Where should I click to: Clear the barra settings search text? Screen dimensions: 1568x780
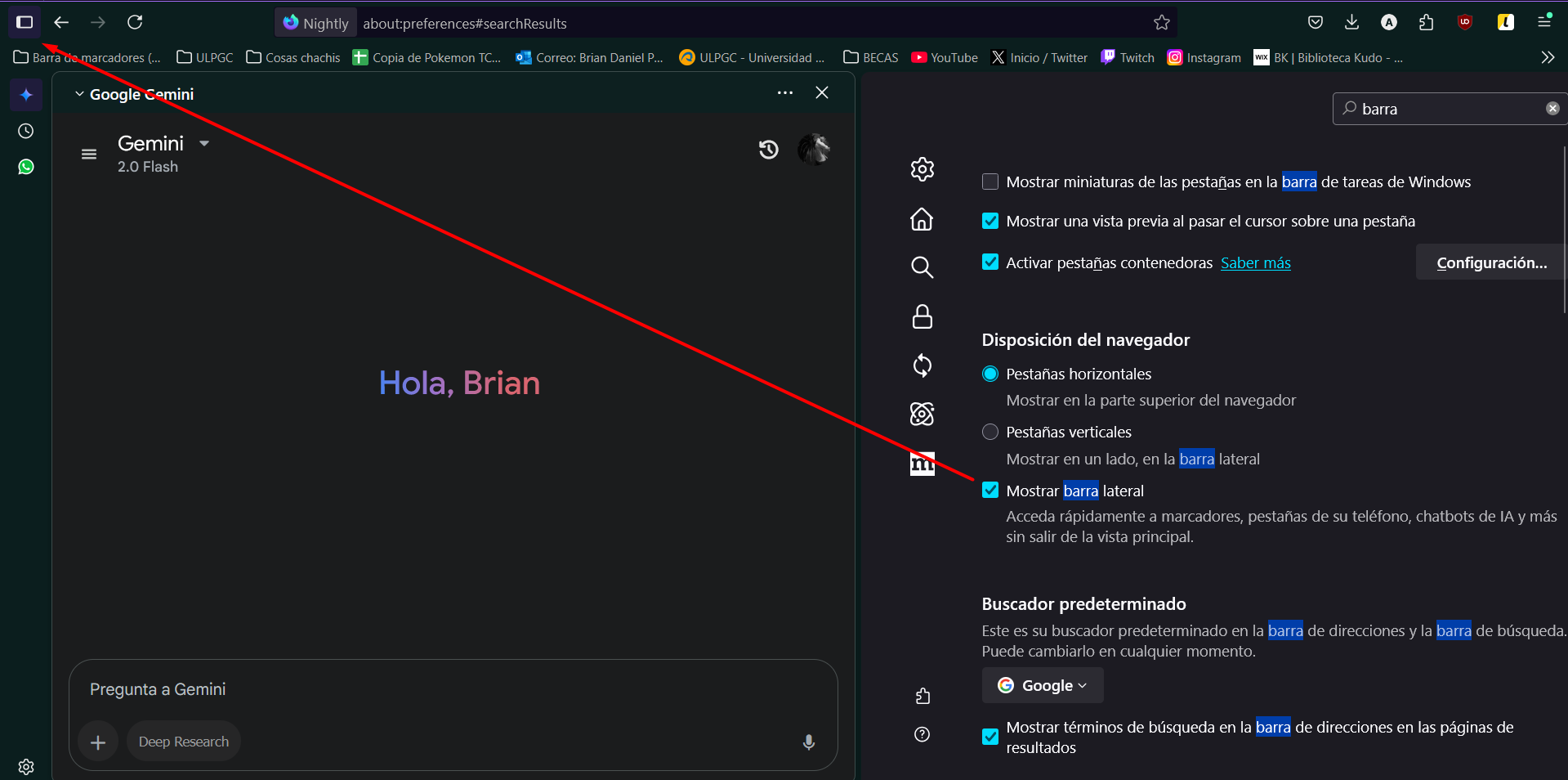click(1552, 109)
